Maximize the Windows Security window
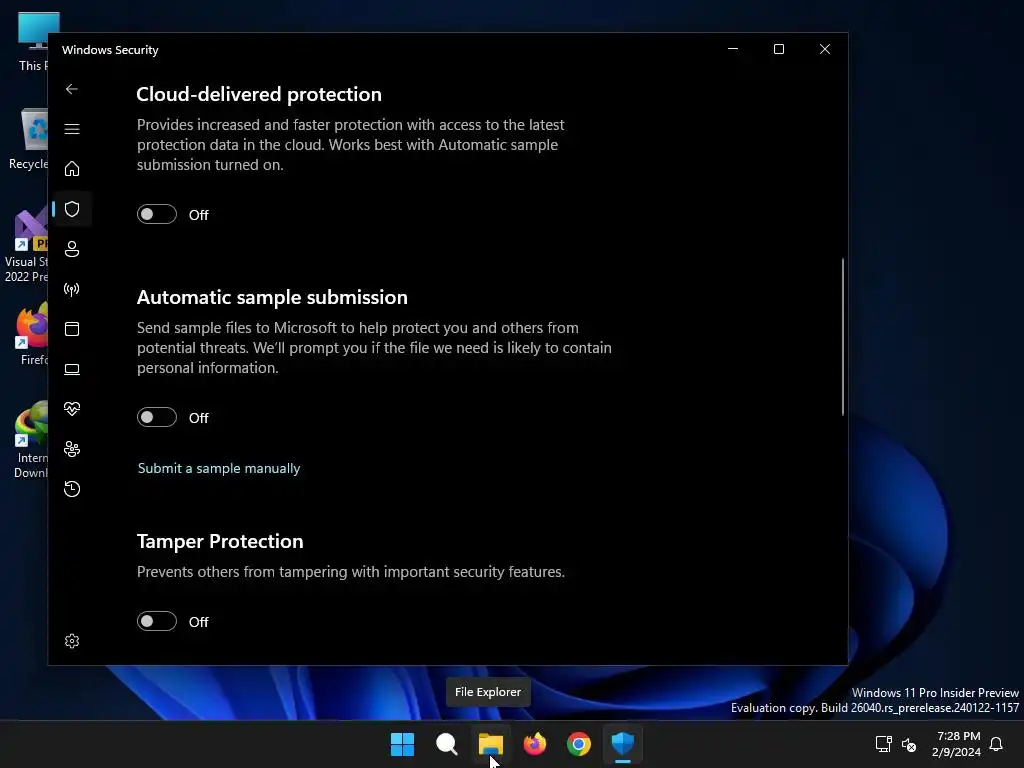This screenshot has height=768, width=1024. tap(778, 49)
